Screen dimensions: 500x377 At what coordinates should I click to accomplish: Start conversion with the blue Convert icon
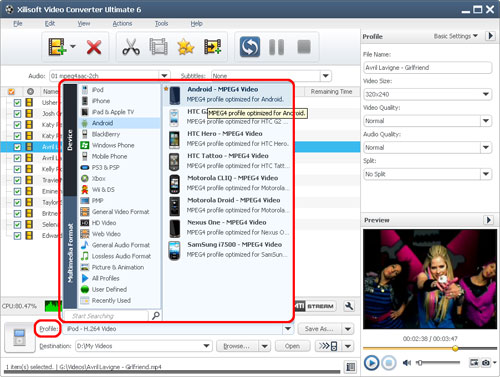(x=250, y=47)
